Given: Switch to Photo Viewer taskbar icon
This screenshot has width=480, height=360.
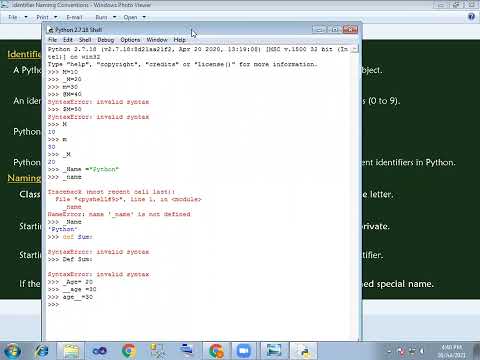Looking at the screenshot, I should pyautogui.click(x=274, y=351).
